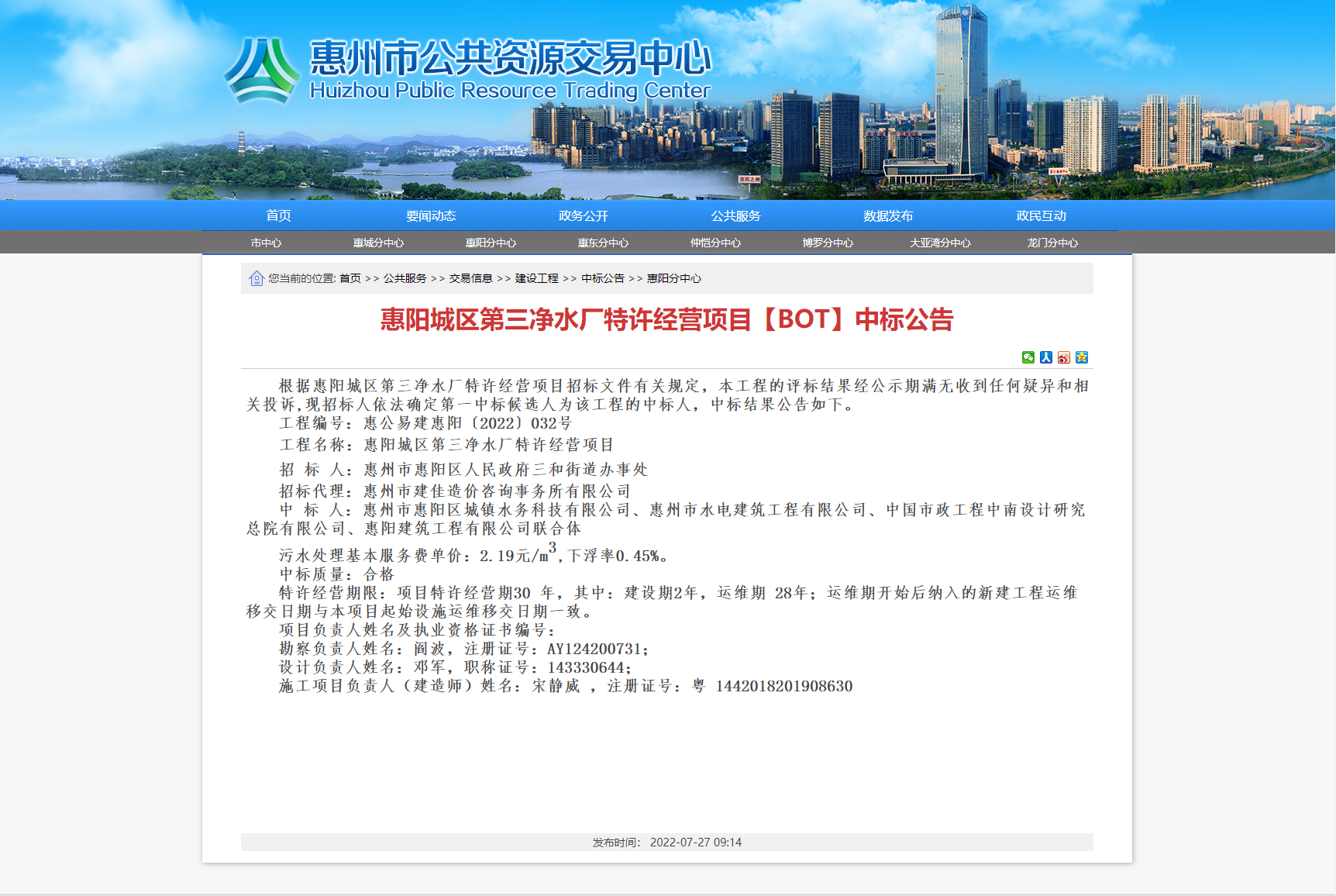Screen dimensions: 1336x896
Task: Select the 政民互动 navigation item
Action: (1041, 215)
